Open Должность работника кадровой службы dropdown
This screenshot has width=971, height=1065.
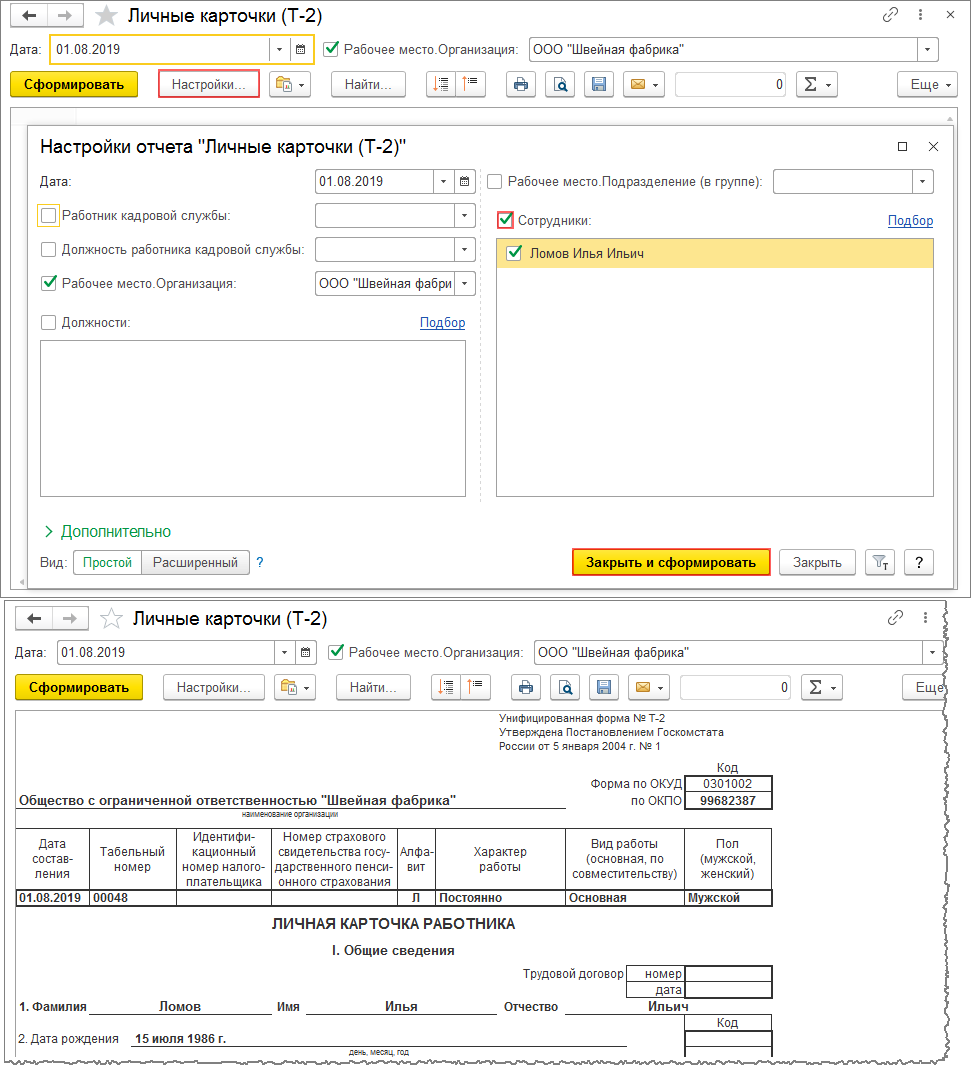pos(464,249)
